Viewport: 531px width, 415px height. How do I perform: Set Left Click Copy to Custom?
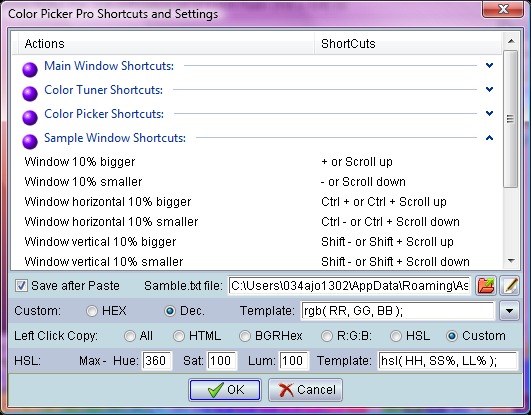[x=452, y=336]
